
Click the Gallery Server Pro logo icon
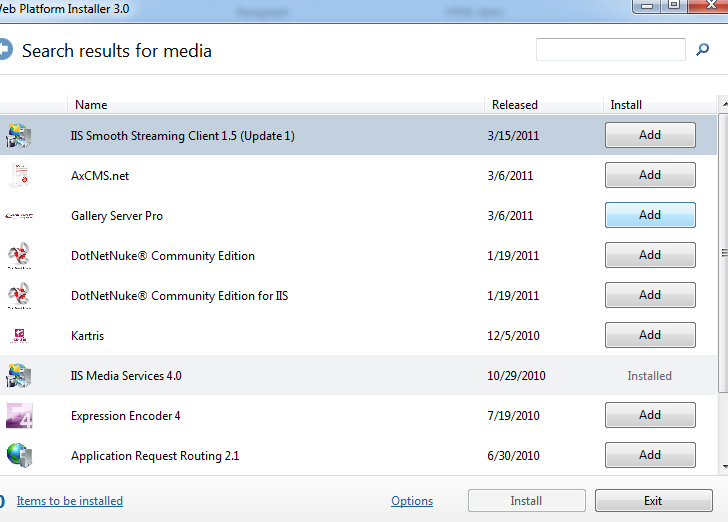tap(19, 215)
